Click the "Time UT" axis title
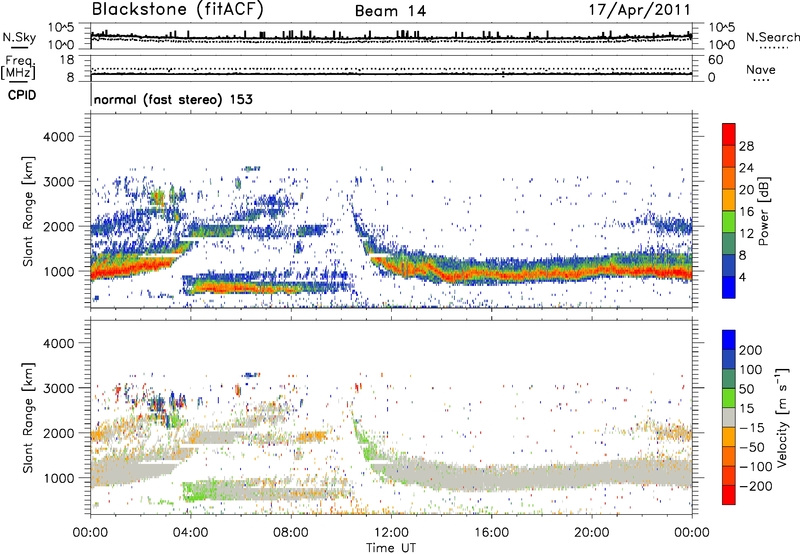 pos(391,548)
